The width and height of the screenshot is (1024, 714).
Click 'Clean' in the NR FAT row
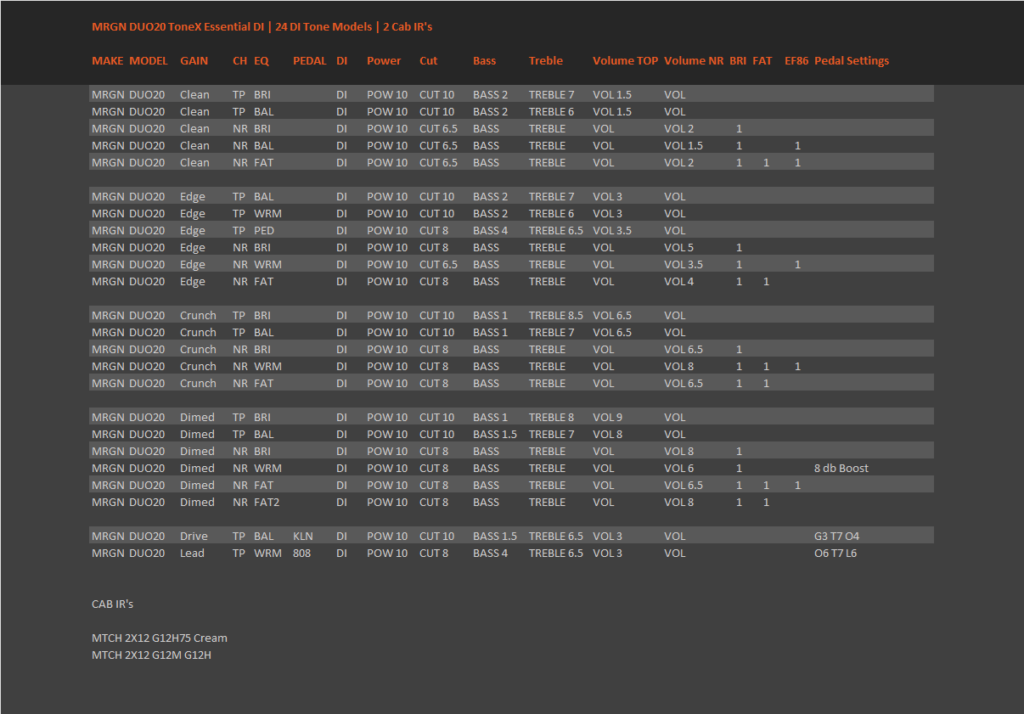195,163
